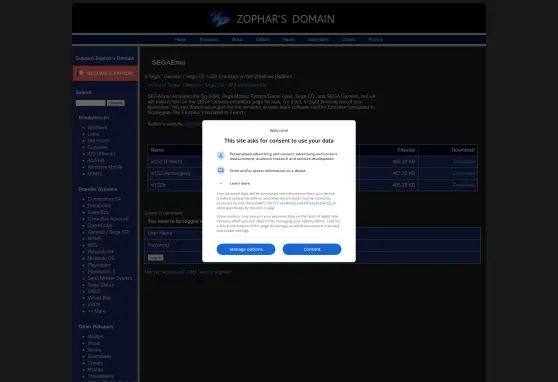558x382 pixels.
Task: Open Manage options in consent dialog
Action: pyautogui.click(x=246, y=249)
